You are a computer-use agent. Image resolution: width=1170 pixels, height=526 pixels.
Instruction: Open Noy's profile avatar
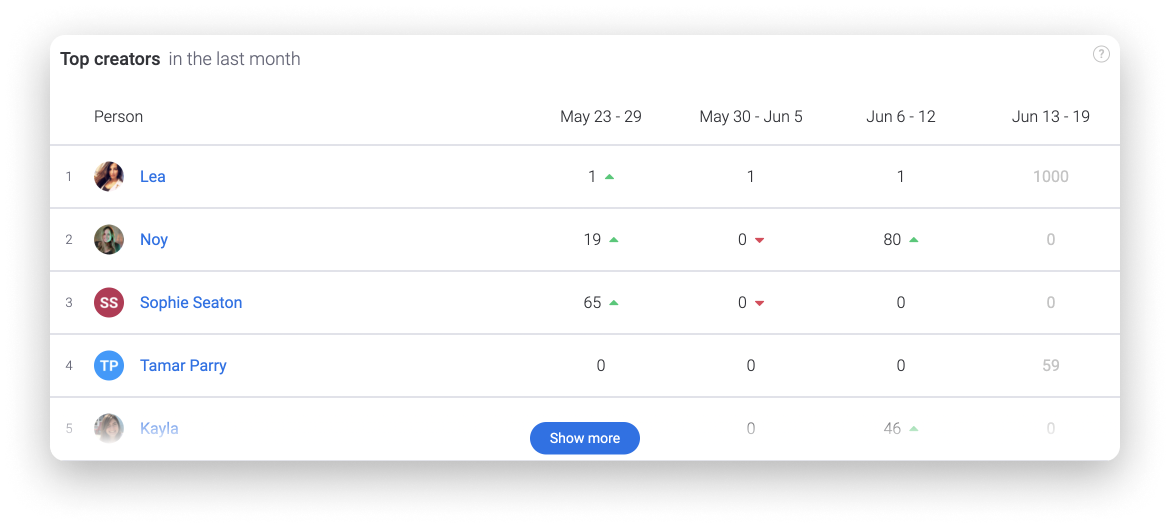click(109, 239)
